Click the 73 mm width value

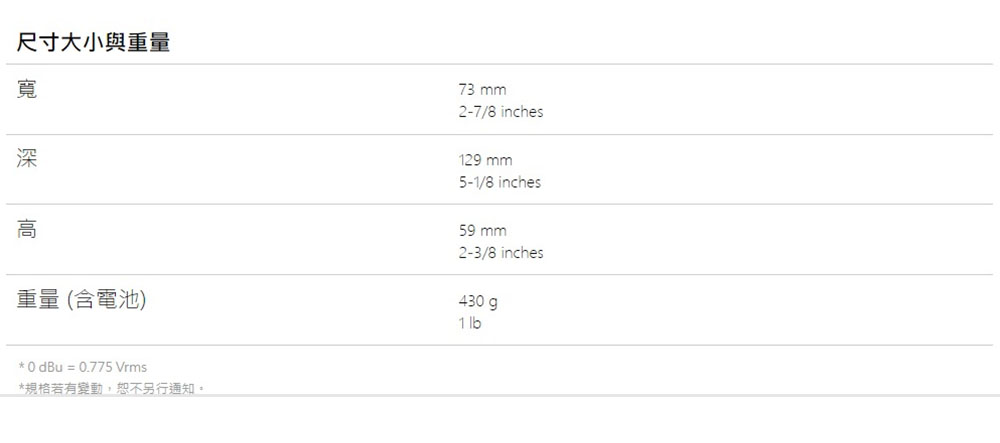coord(482,90)
